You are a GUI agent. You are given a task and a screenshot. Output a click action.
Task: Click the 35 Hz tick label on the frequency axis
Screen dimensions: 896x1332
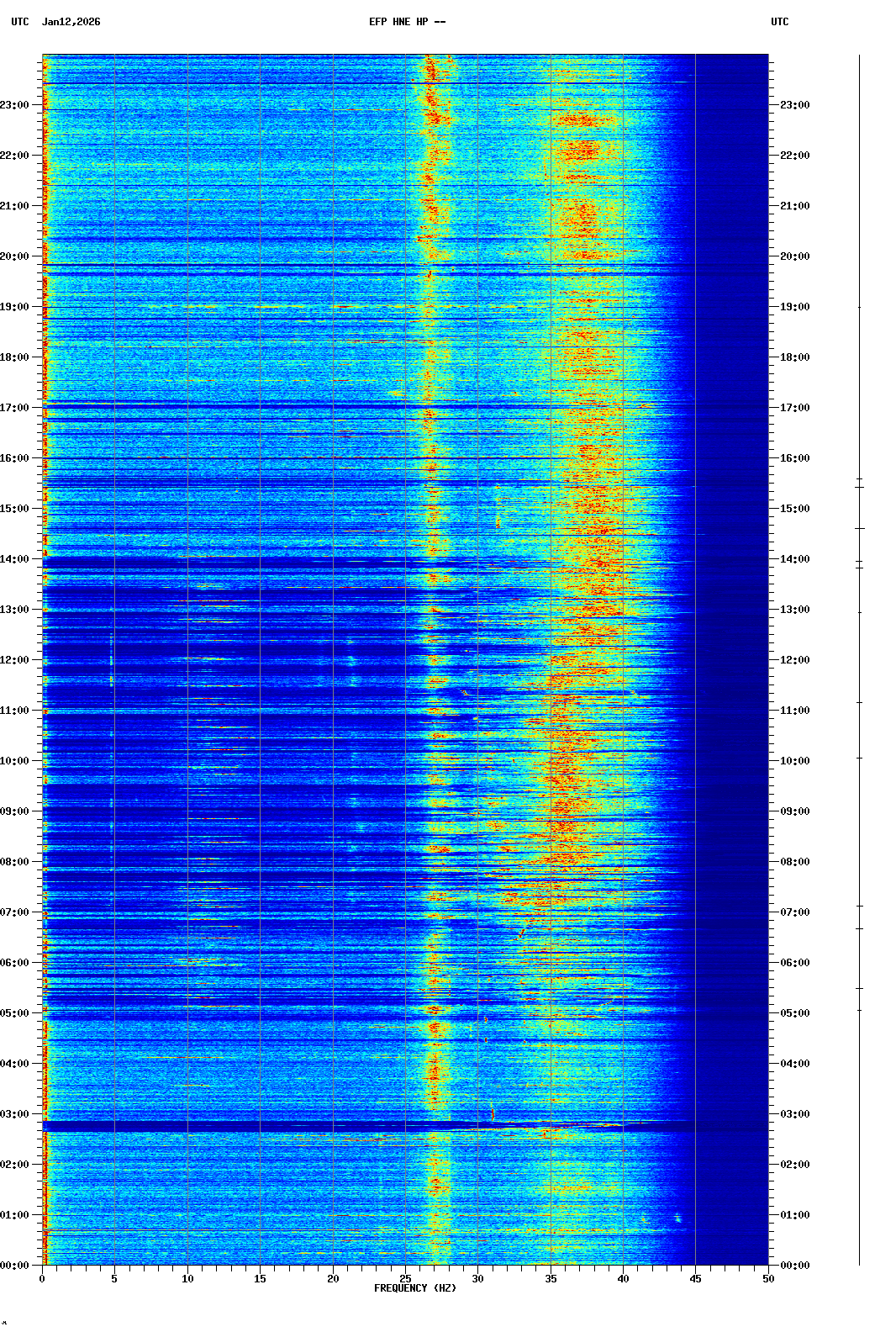(x=551, y=1279)
